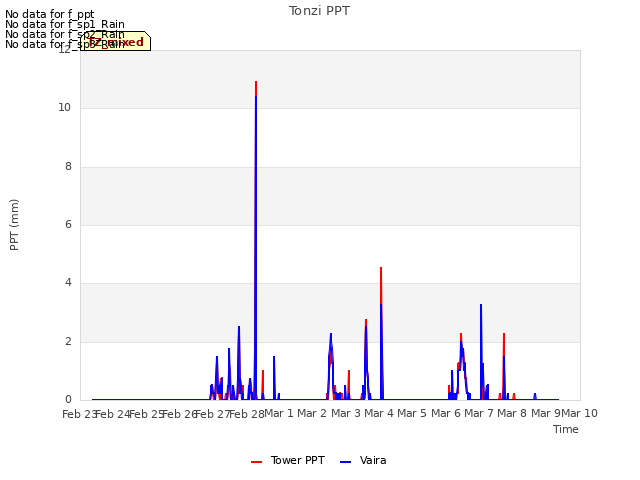Image resolution: width=640 pixels, height=480 pixels.
Task: Click the y-axis value 4
Action: pos(68,282)
